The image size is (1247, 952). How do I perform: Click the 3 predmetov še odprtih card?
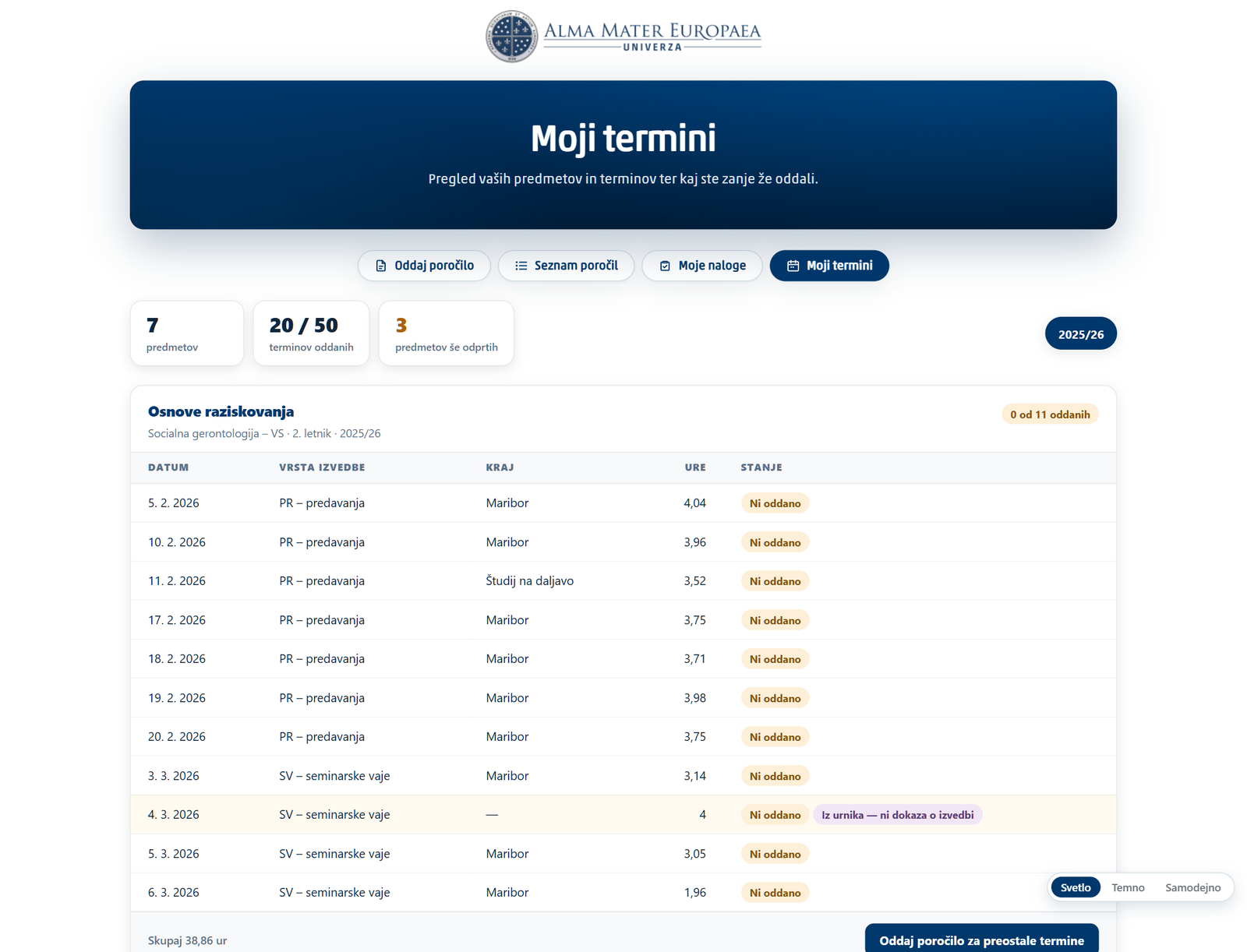pos(446,333)
